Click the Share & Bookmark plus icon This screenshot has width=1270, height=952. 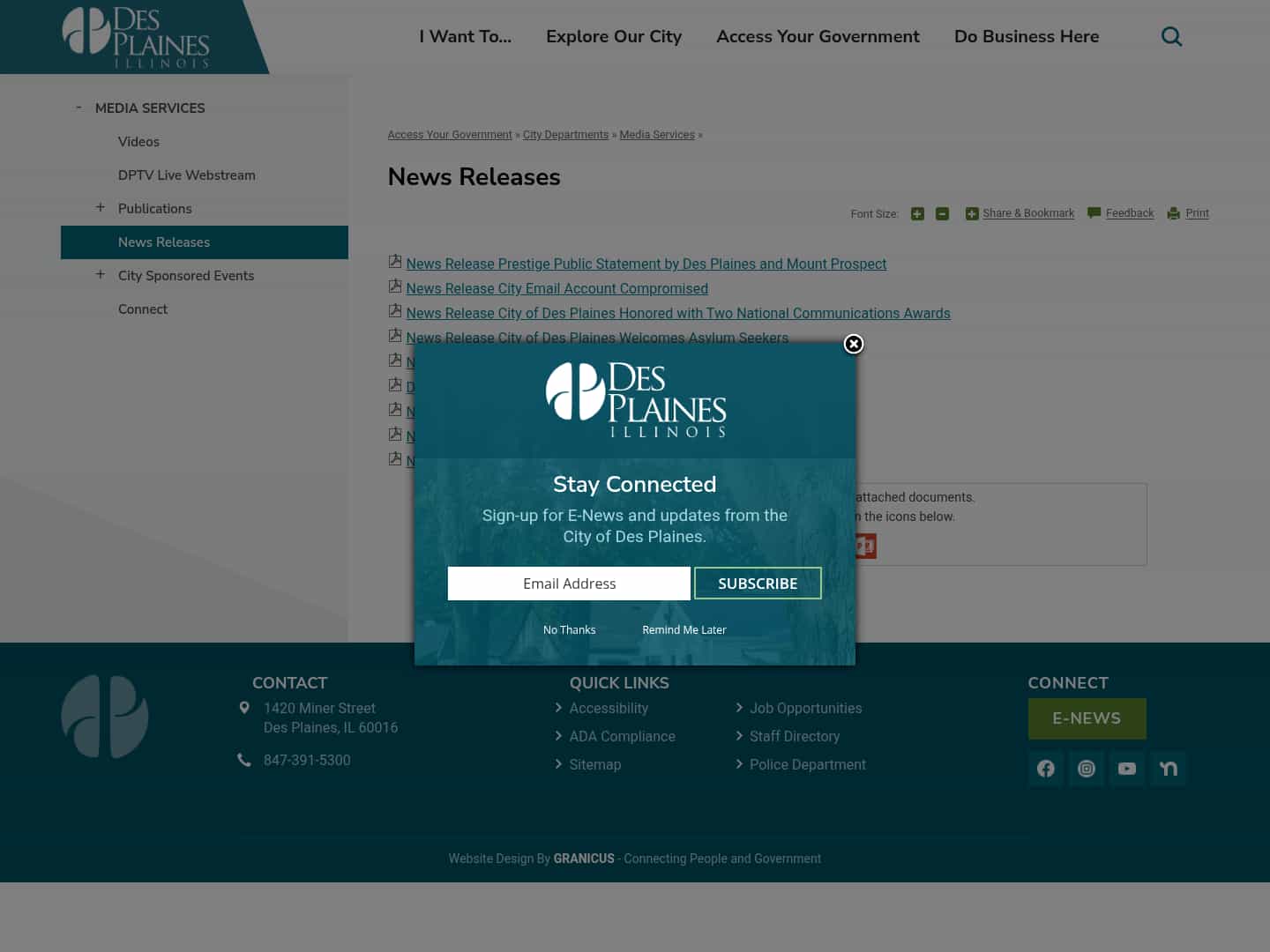(972, 214)
